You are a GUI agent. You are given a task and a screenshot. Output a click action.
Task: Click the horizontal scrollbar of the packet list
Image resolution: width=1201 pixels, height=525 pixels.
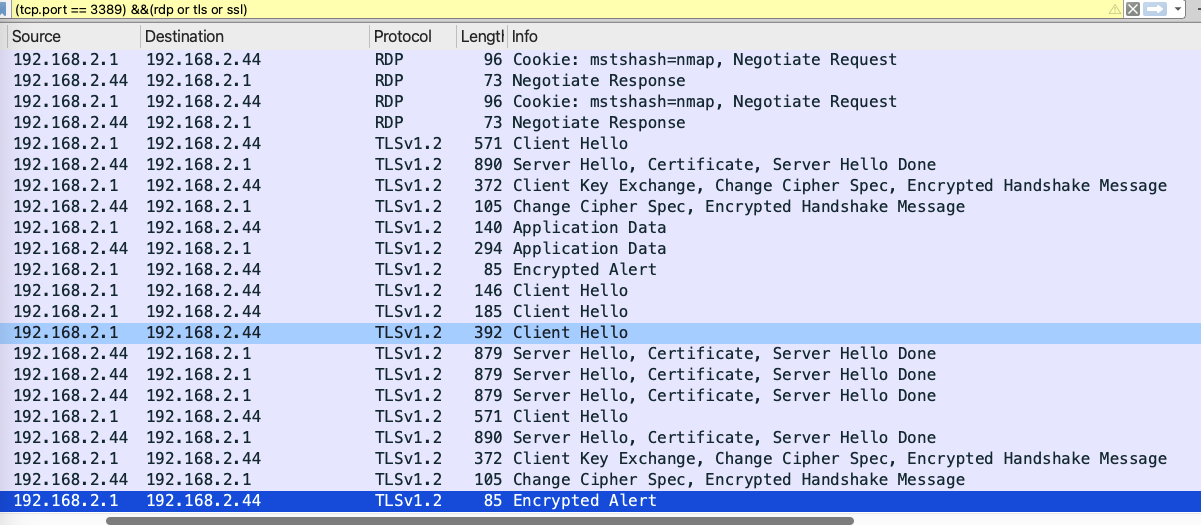tap(480, 520)
